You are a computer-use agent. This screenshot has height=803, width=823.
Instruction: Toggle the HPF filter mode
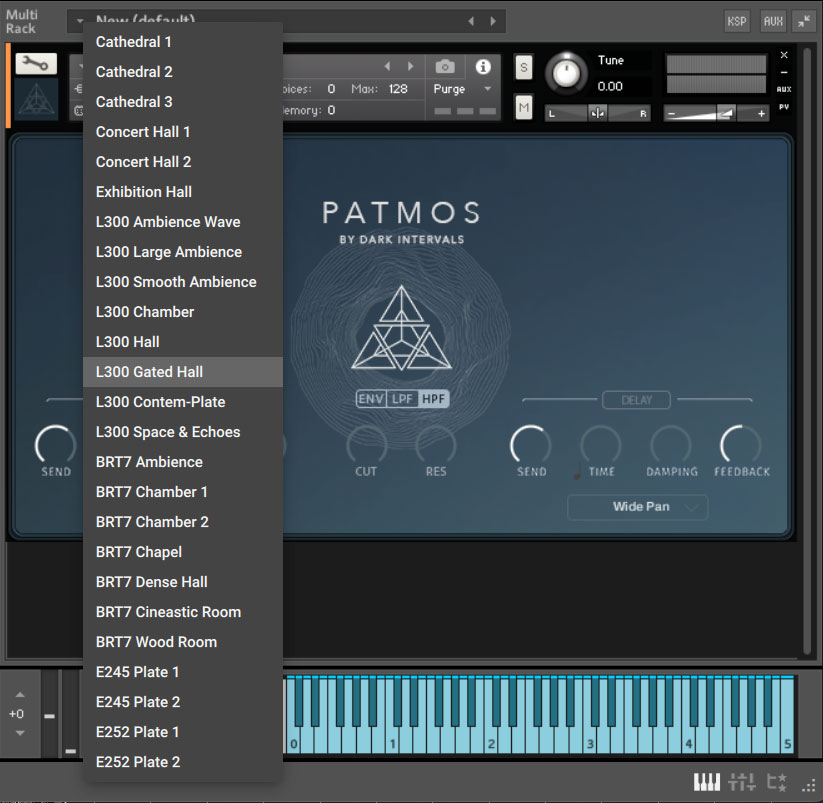[x=434, y=399]
